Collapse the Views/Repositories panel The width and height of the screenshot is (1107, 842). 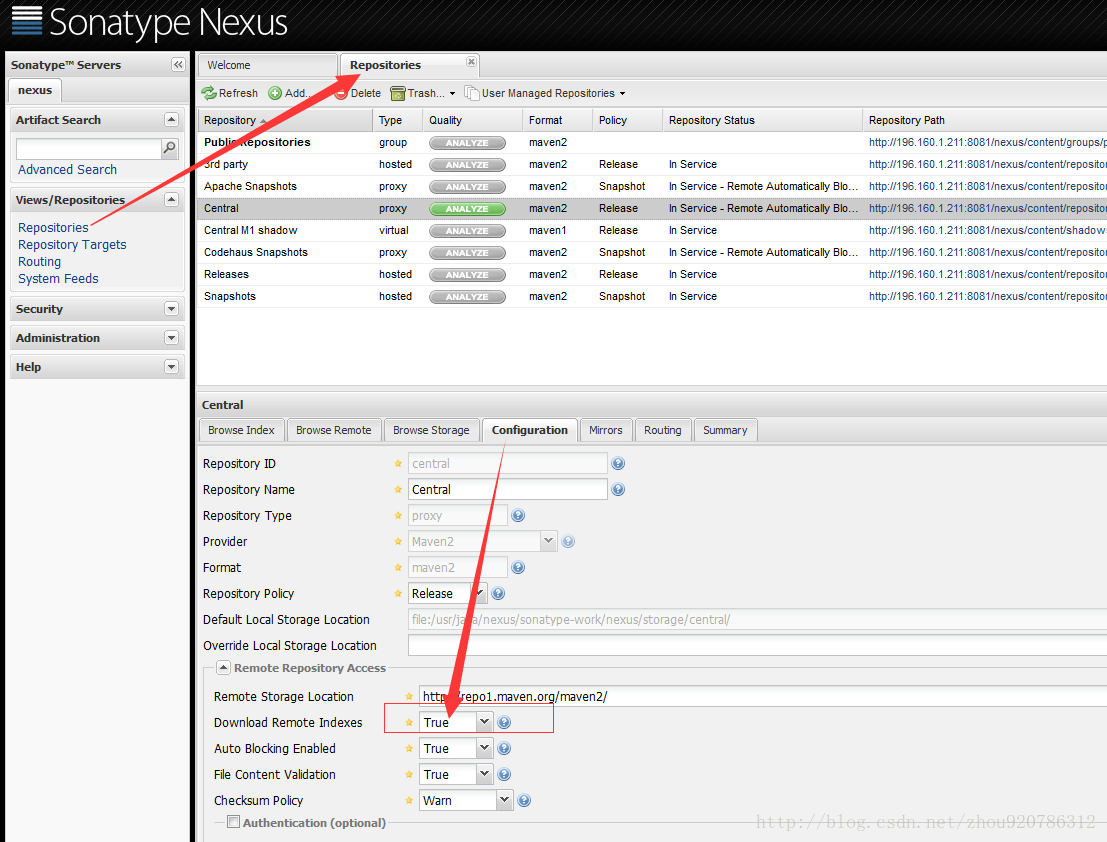click(x=171, y=200)
